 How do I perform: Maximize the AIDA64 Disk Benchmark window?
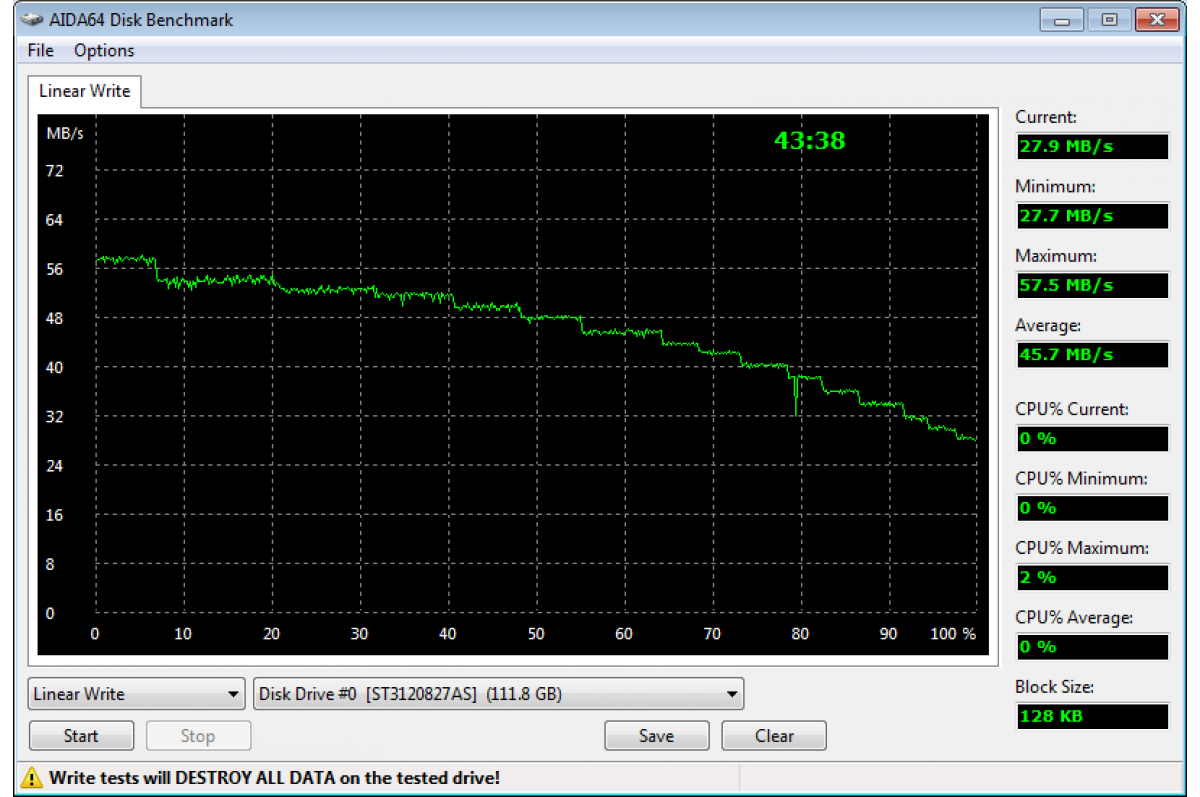[1109, 19]
